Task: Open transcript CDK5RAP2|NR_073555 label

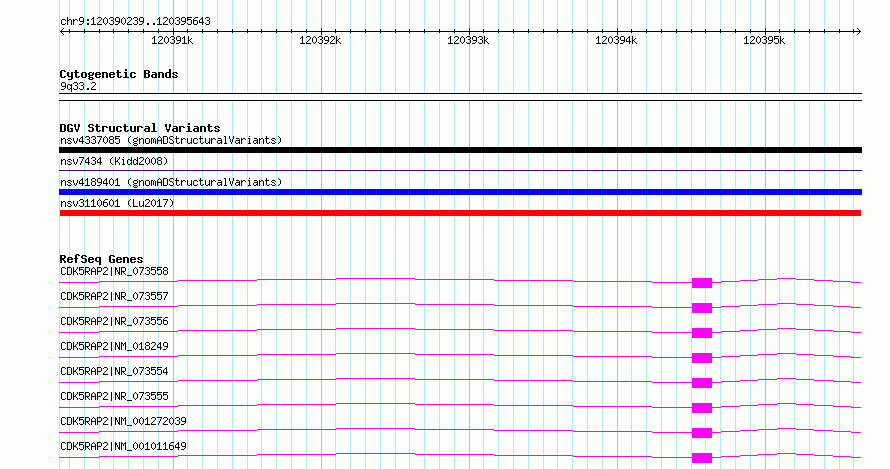Action: pyautogui.click(x=114, y=396)
